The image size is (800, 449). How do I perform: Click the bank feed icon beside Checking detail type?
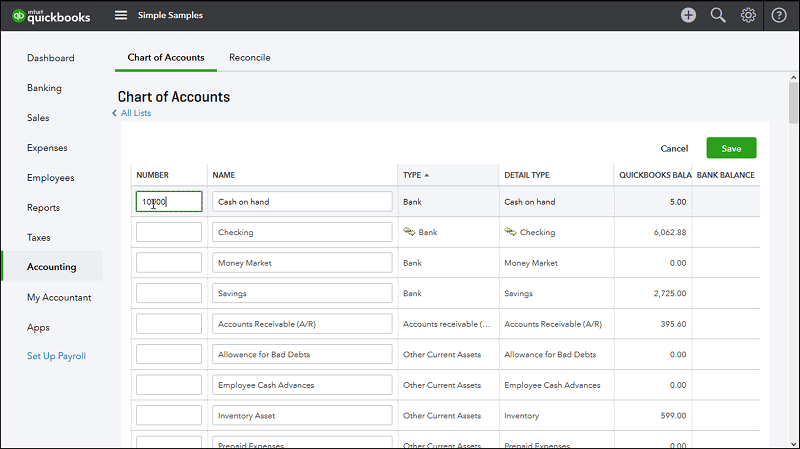(x=511, y=232)
